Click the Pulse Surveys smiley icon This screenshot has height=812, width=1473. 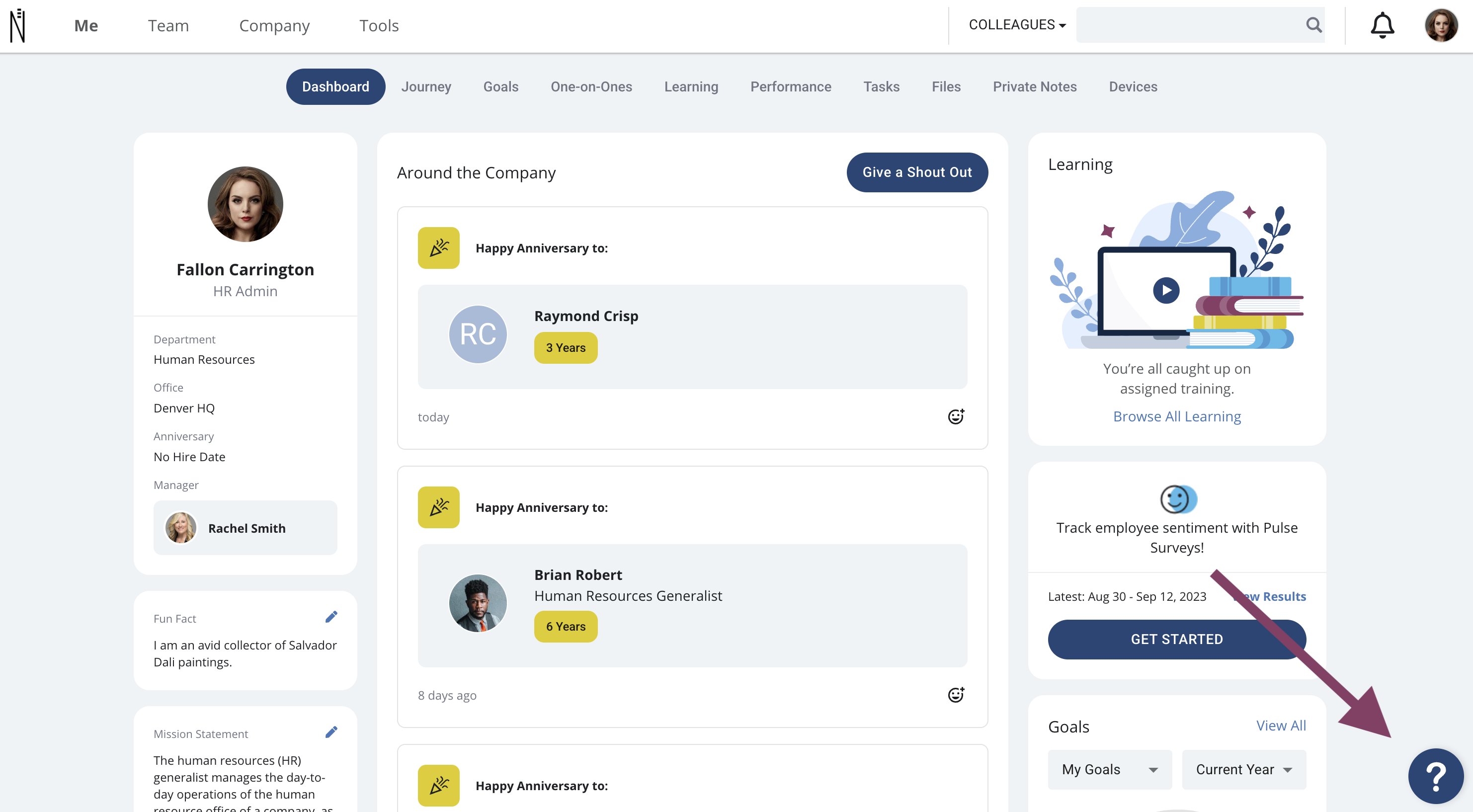(1178, 499)
